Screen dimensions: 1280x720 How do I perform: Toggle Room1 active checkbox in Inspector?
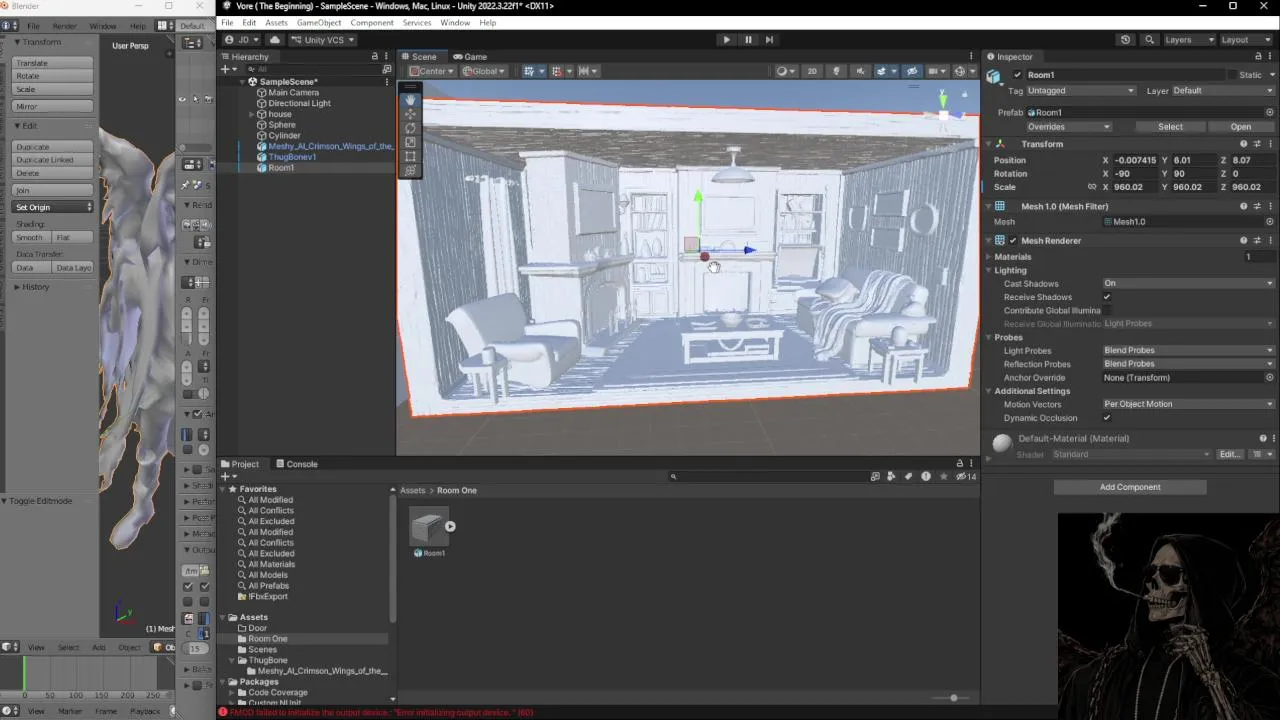coord(1018,75)
